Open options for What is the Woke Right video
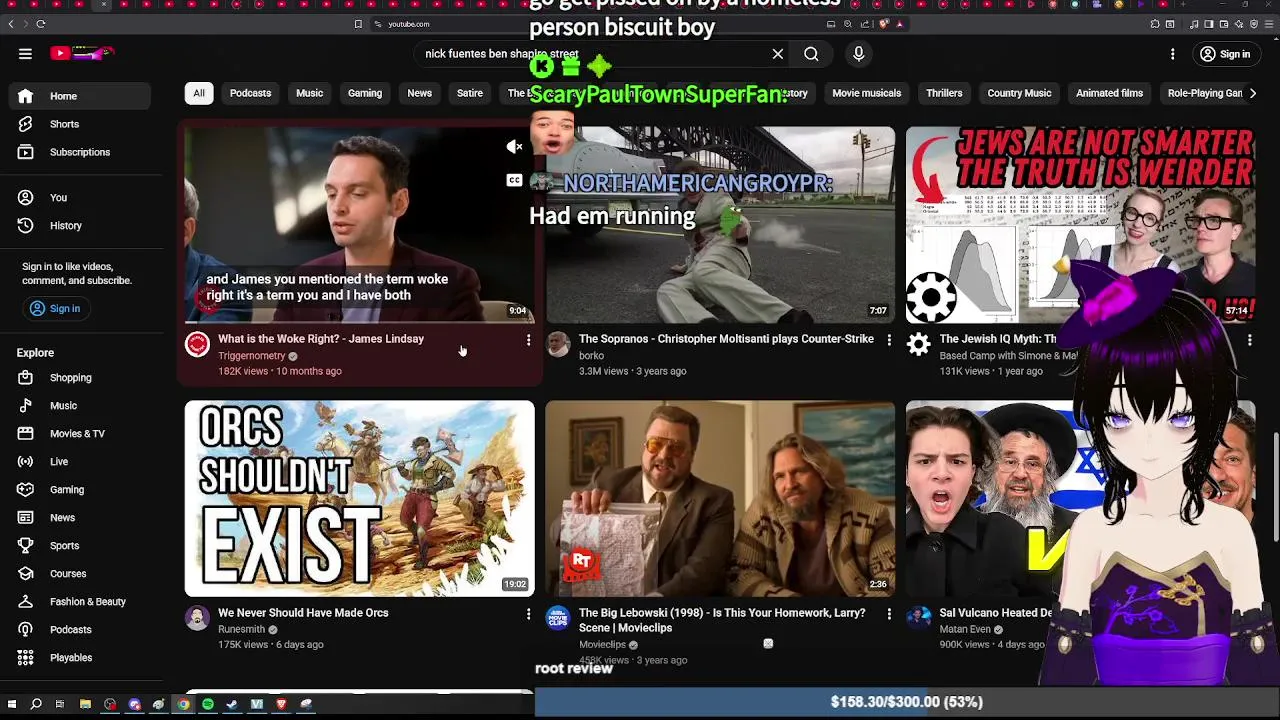Viewport: 1280px width, 720px height. click(x=528, y=341)
